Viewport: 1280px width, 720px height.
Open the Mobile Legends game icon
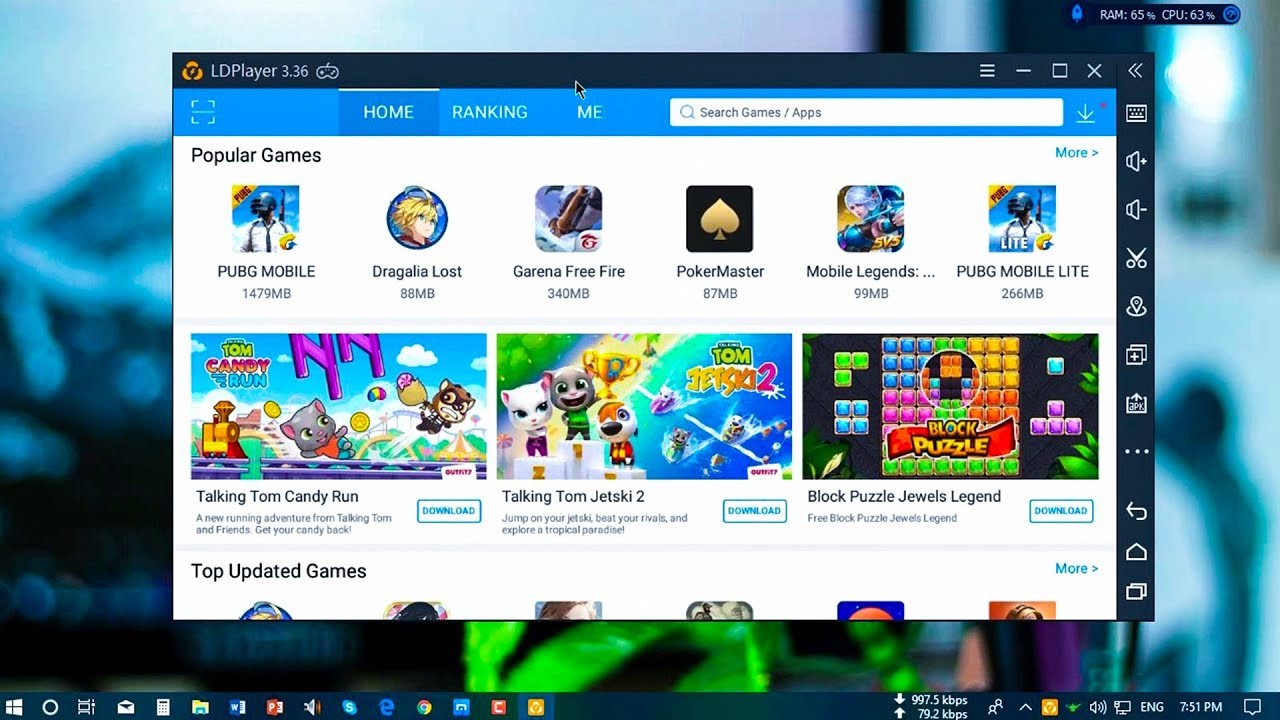pyautogui.click(x=871, y=218)
